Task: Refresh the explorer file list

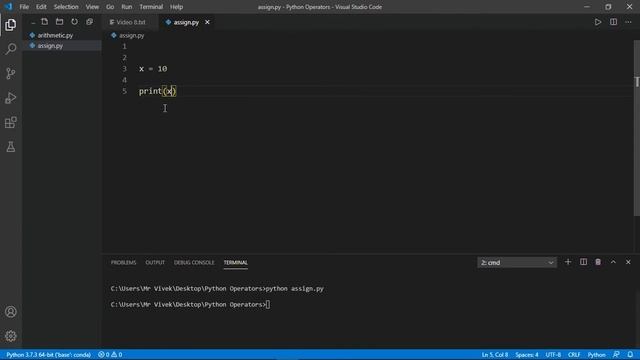Action: click(74, 22)
